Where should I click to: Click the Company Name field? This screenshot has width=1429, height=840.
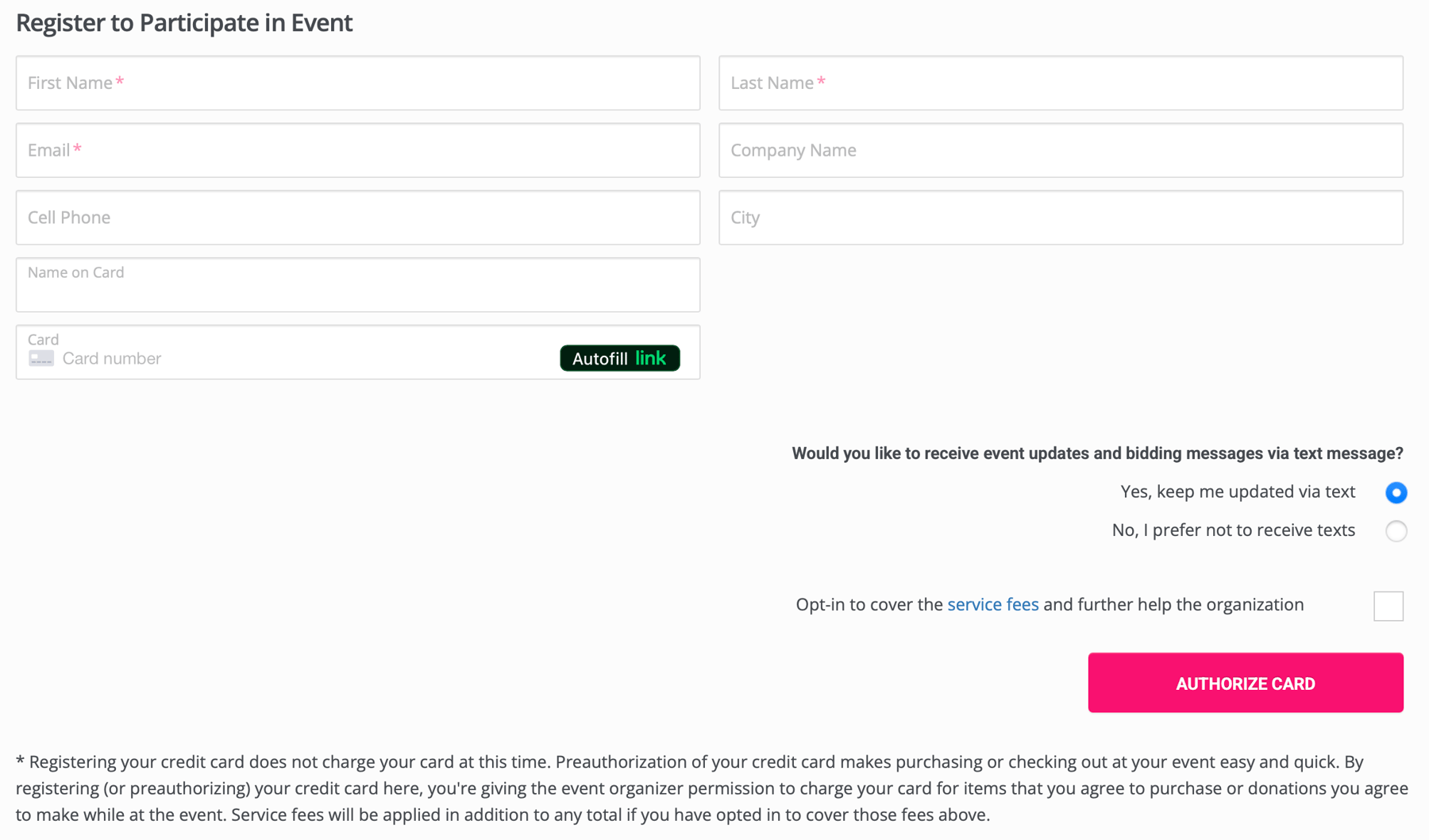[1061, 150]
